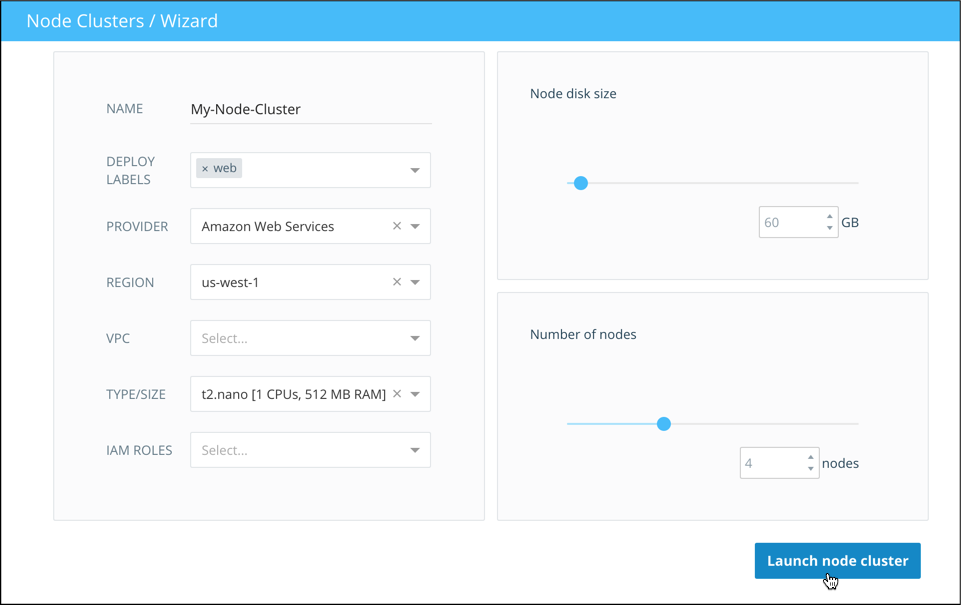Viewport: 961px width, 605px height.
Task: Expand the Deploy Labels dropdown
Action: pos(415,170)
